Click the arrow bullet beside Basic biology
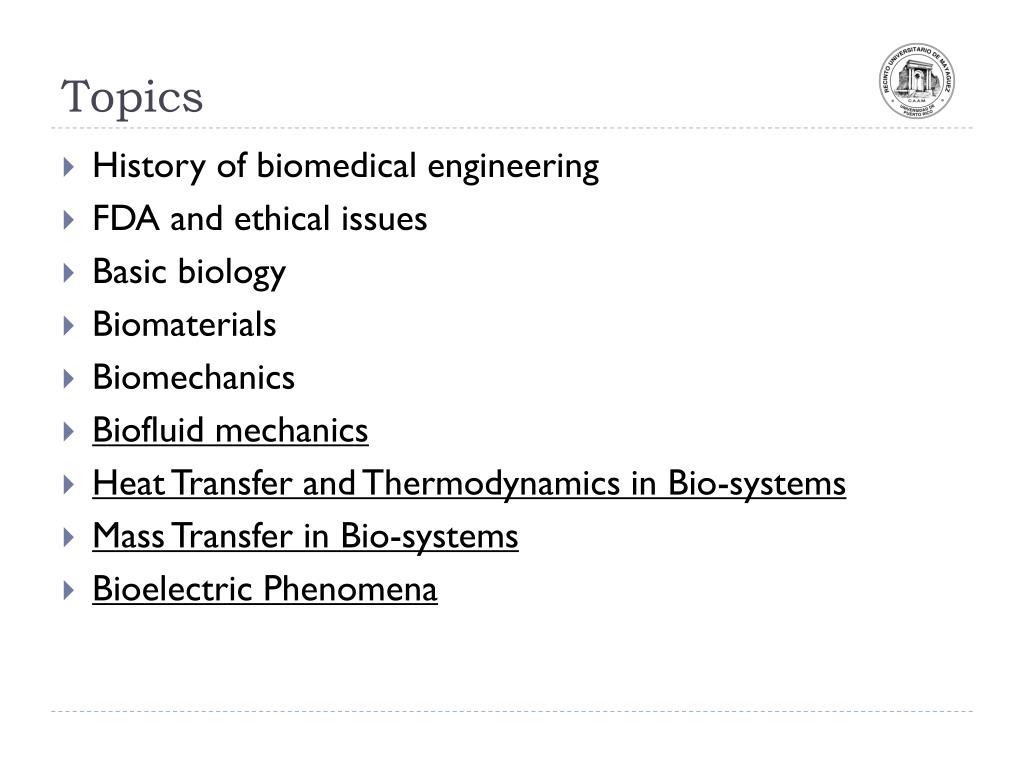 coord(69,273)
